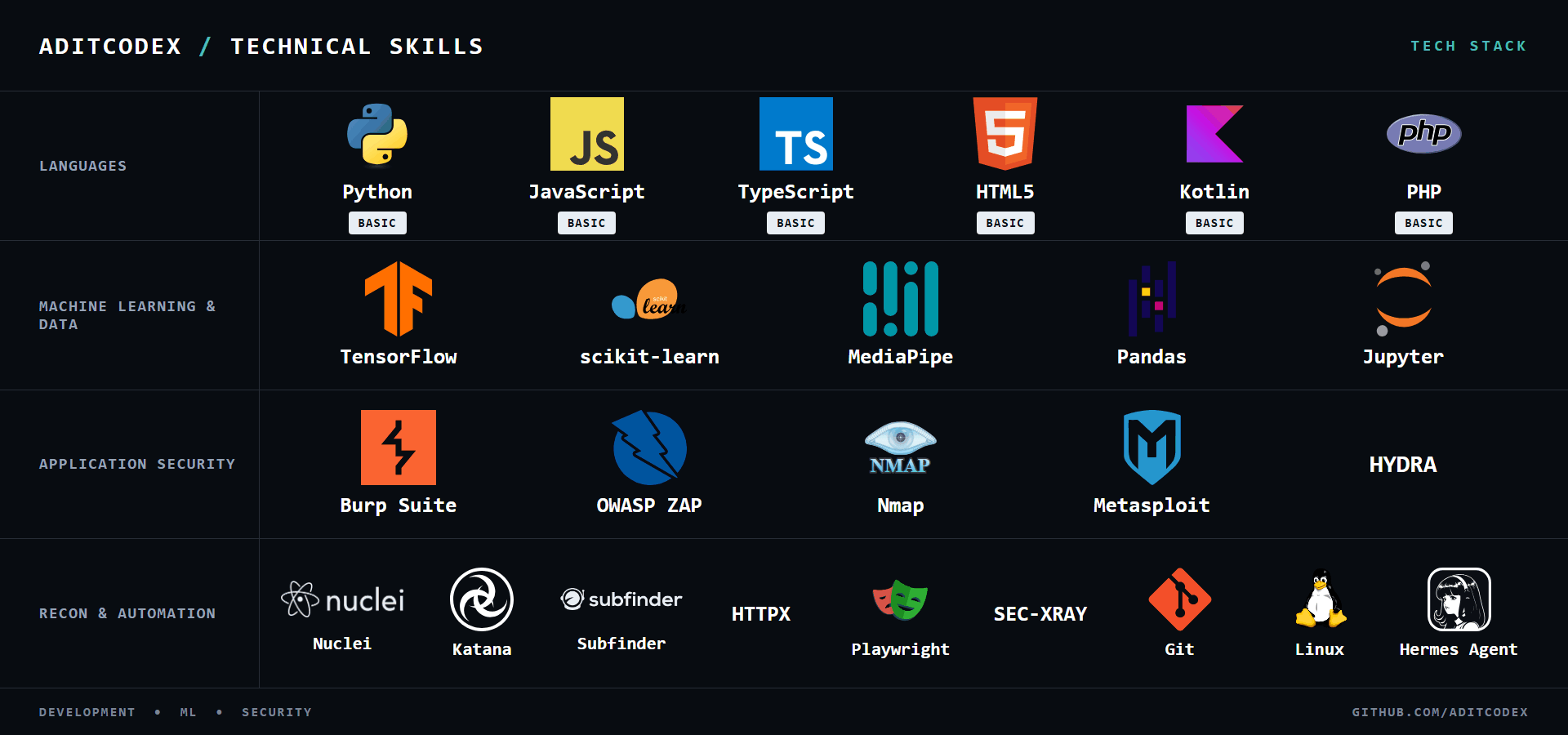Click the HYDRA text item
Viewport: 1568px width, 735px height.
1403,465
